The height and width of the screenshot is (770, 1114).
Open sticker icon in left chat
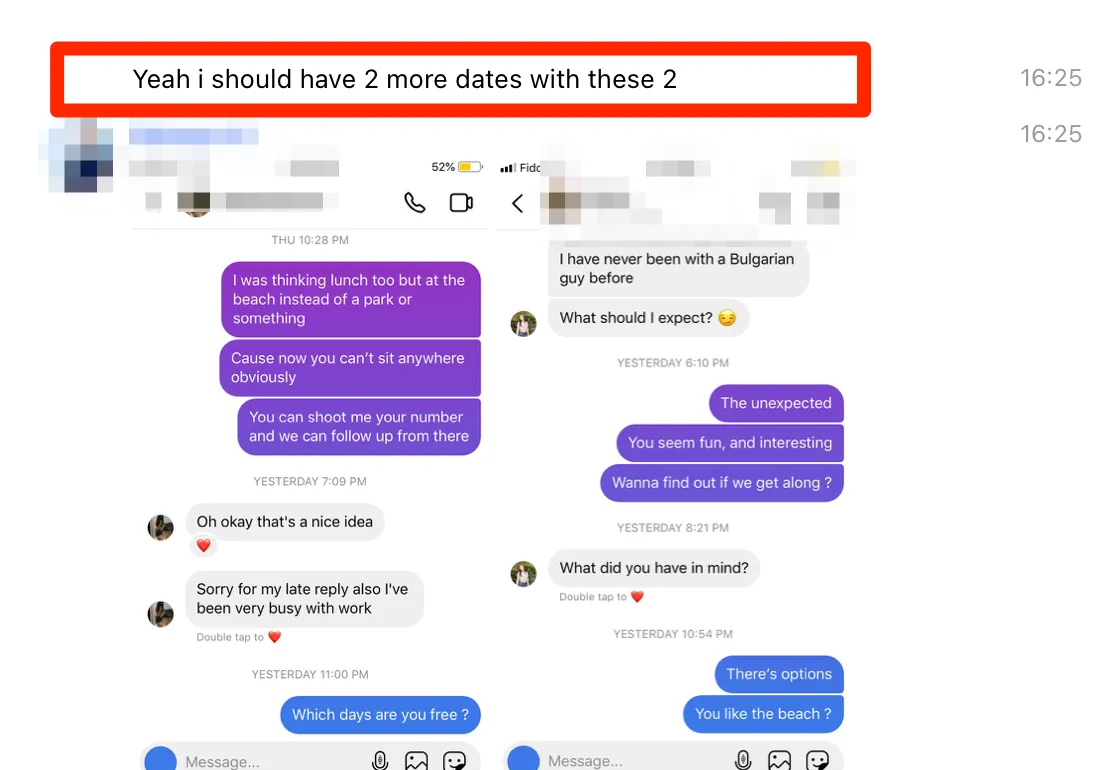pos(454,760)
